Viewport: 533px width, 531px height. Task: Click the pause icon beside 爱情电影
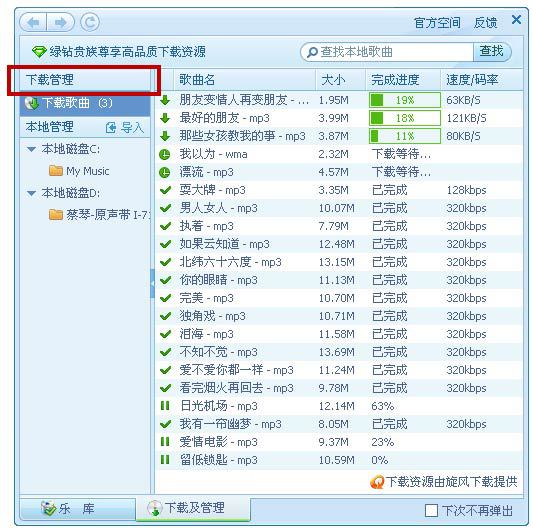point(165,442)
